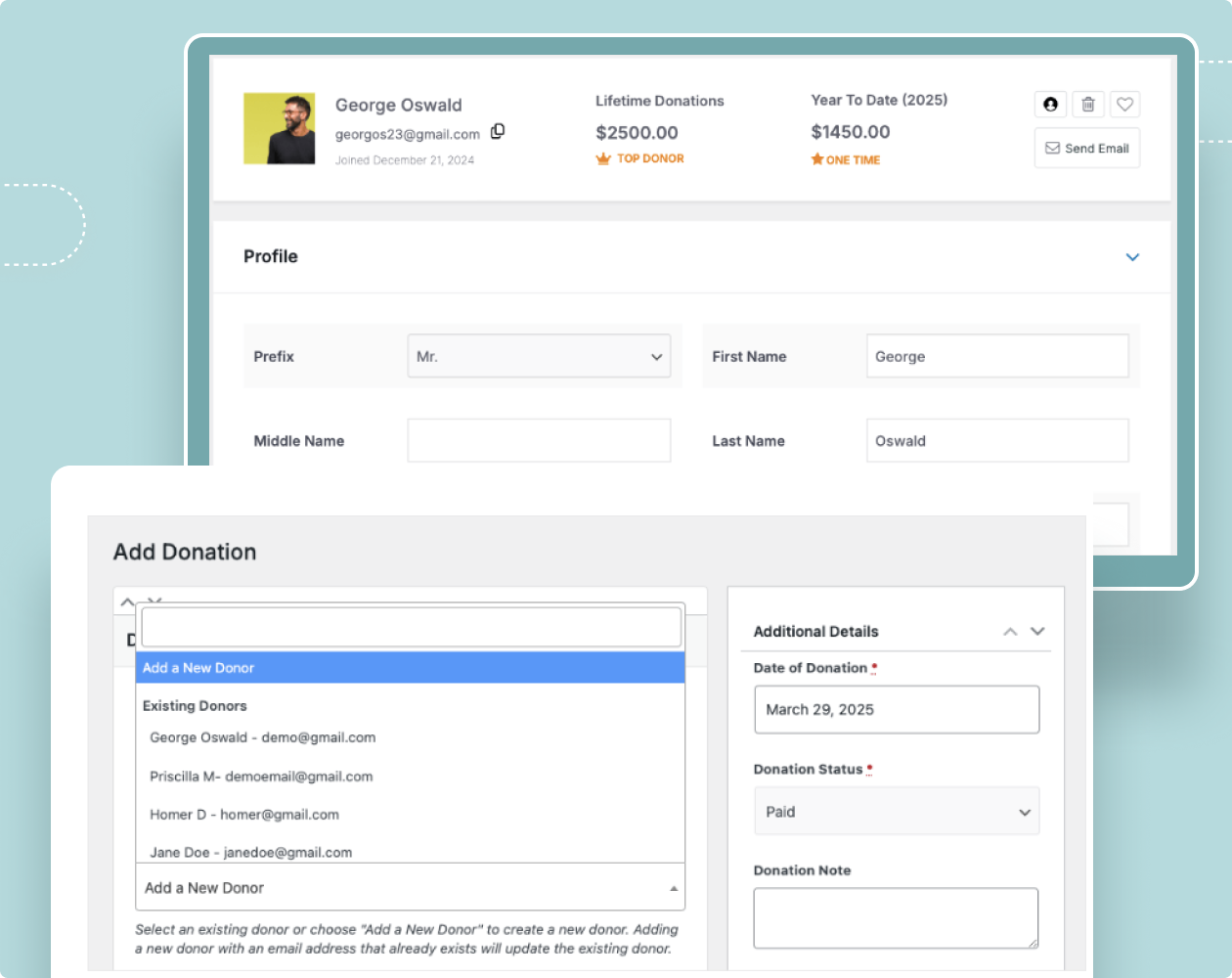Click inside the Donation Note text area
The height and width of the screenshot is (978, 1232).
click(895, 916)
